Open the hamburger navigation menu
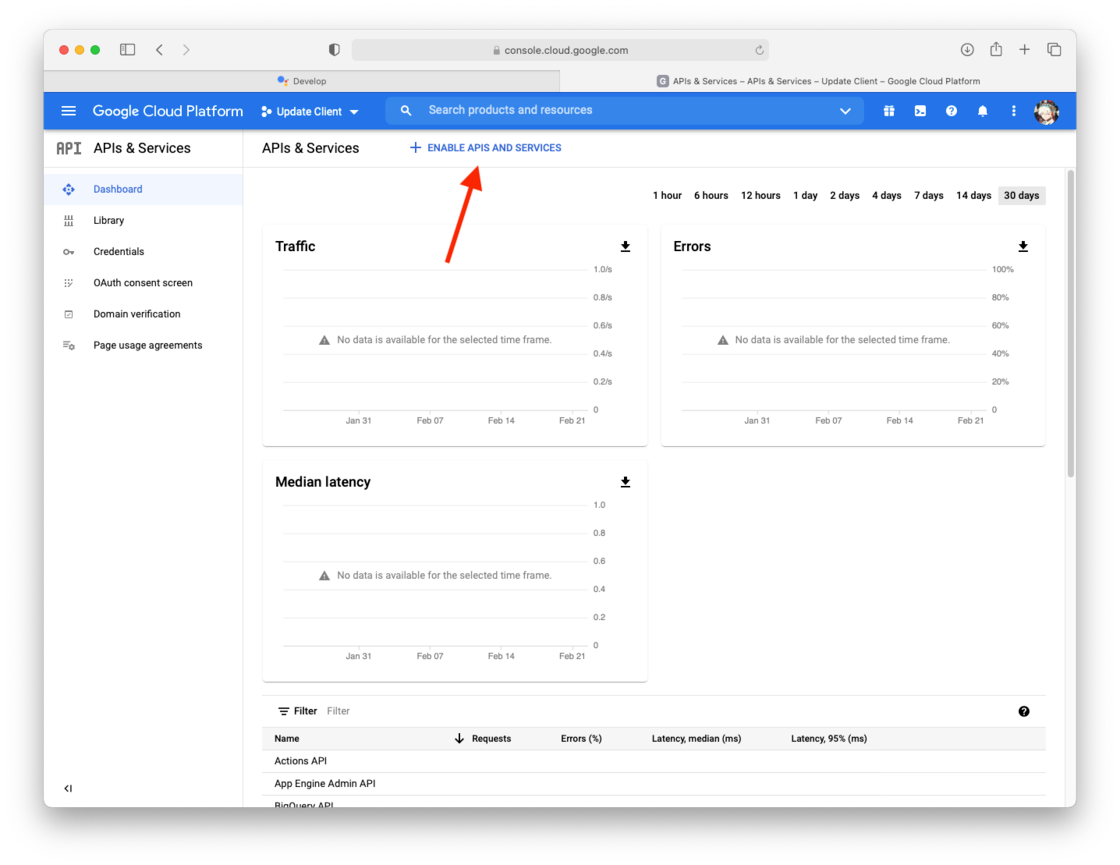 pos(69,111)
